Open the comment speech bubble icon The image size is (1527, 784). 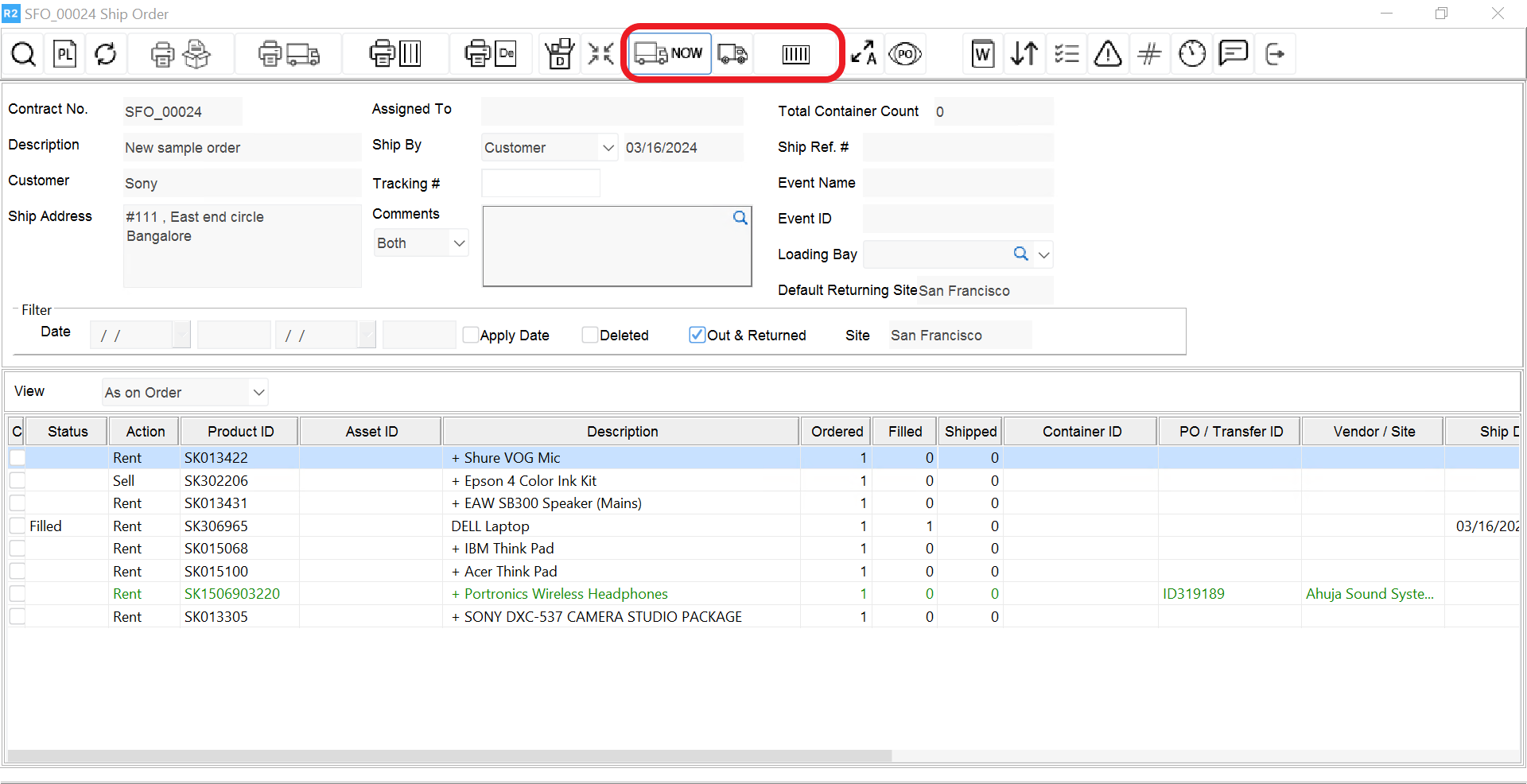[1233, 54]
